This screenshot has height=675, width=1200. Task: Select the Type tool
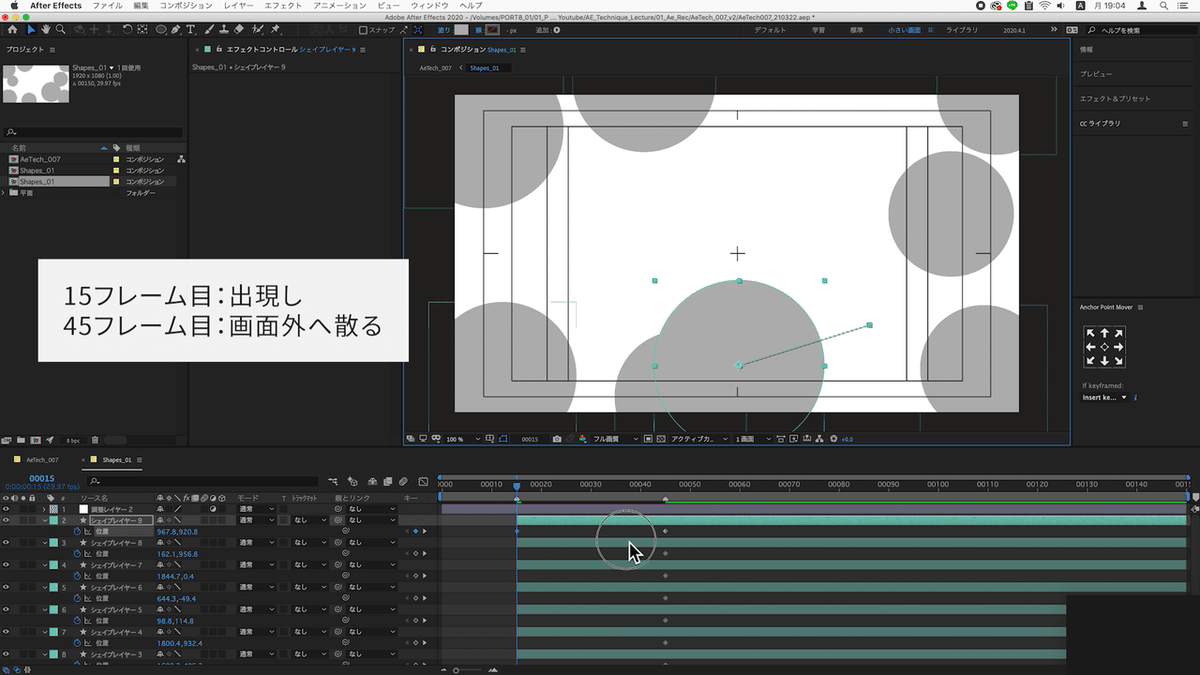point(191,30)
